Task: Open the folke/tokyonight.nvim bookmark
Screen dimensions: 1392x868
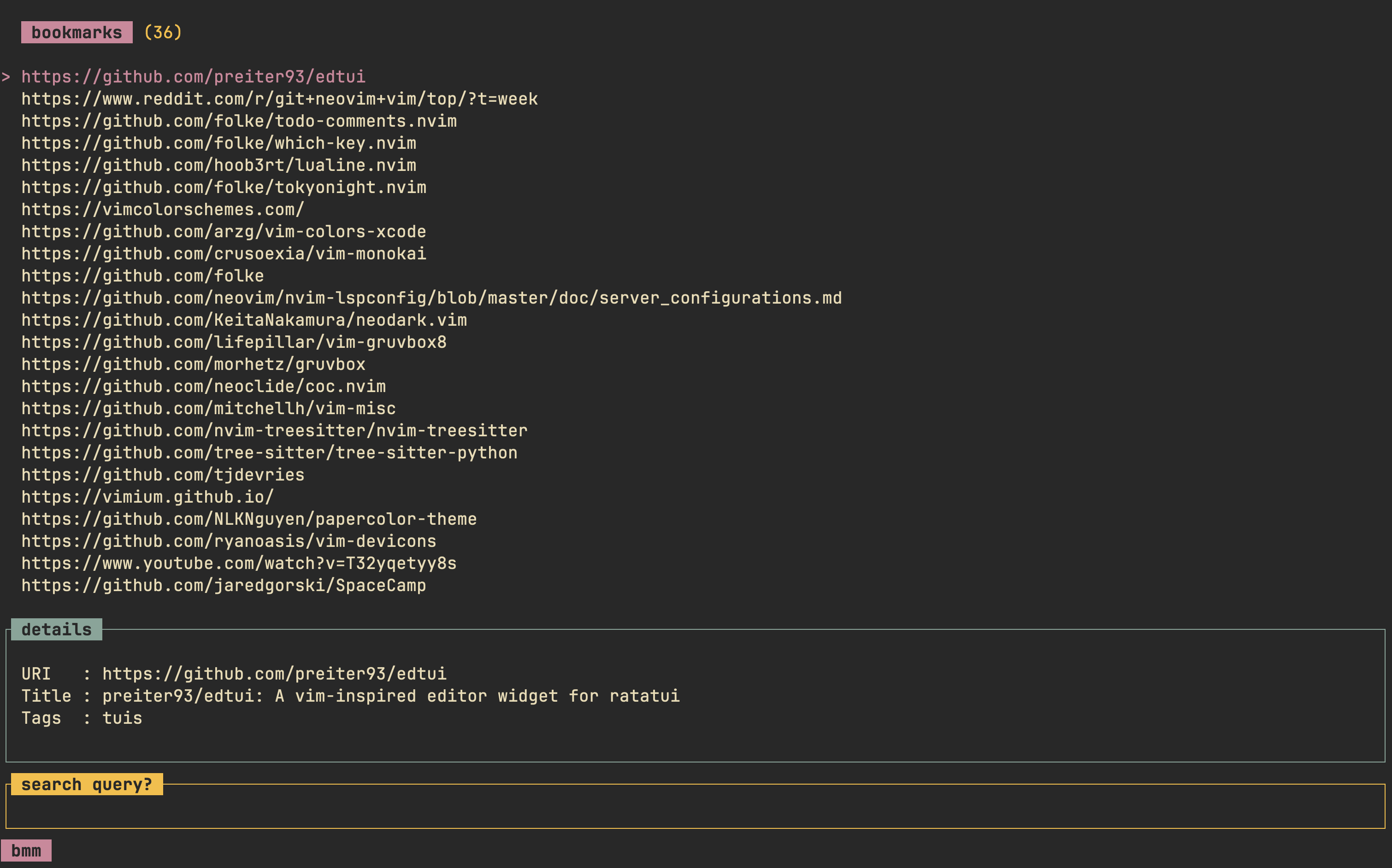Action: point(224,187)
